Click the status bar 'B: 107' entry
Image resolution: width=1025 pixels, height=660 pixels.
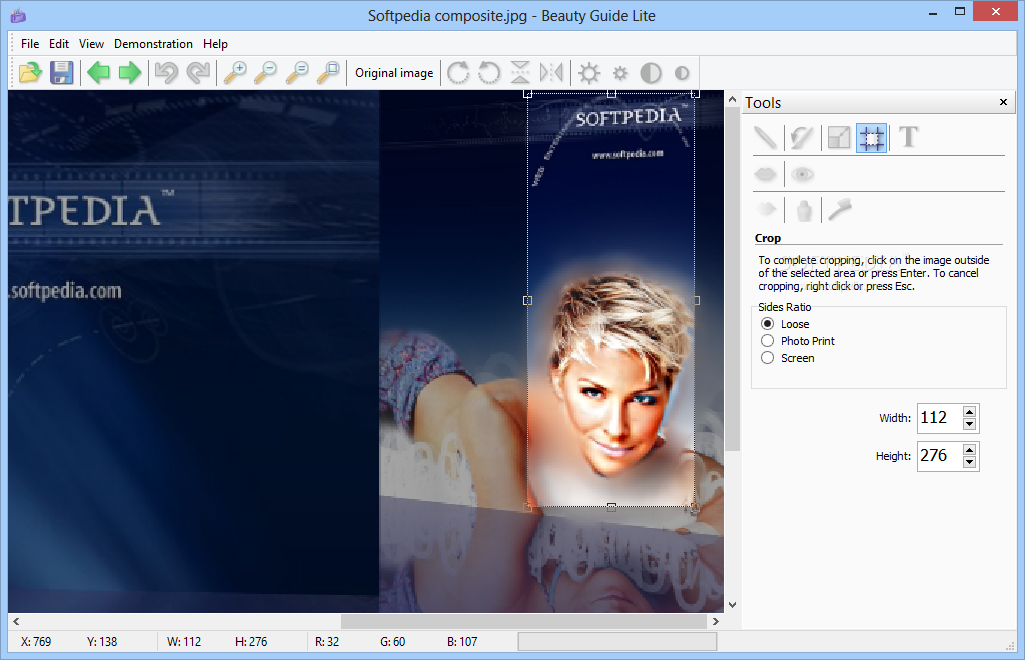click(x=462, y=642)
